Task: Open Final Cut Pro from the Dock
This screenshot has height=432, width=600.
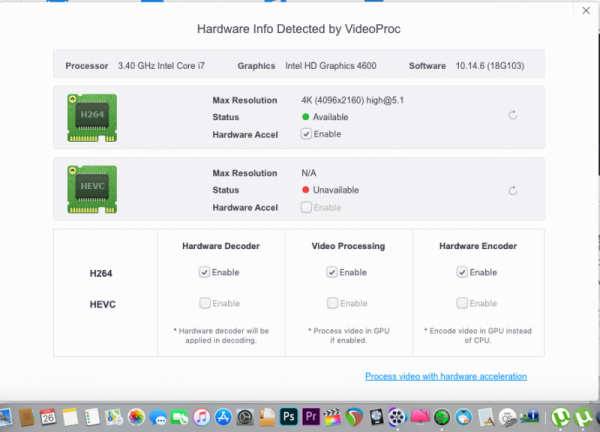Action: point(333,417)
